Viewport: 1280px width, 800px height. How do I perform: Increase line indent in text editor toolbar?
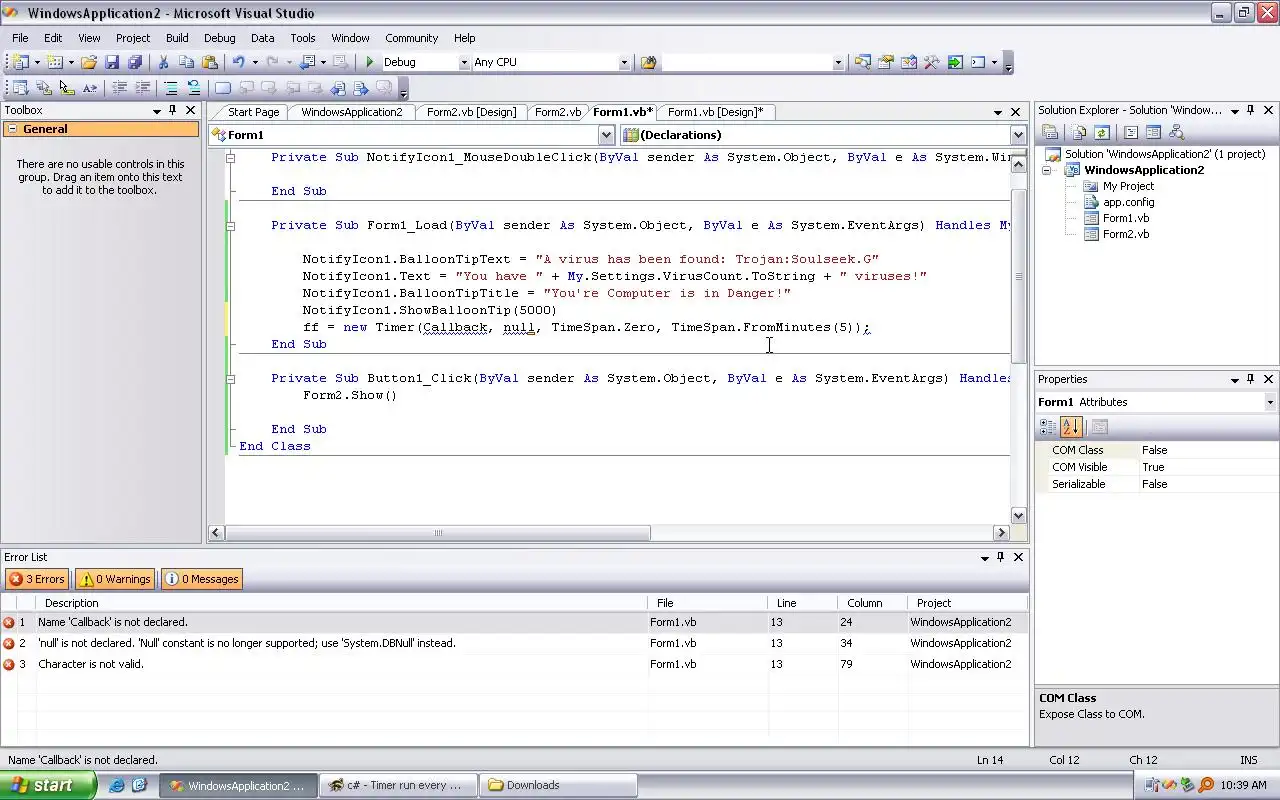pyautogui.click(x=142, y=88)
